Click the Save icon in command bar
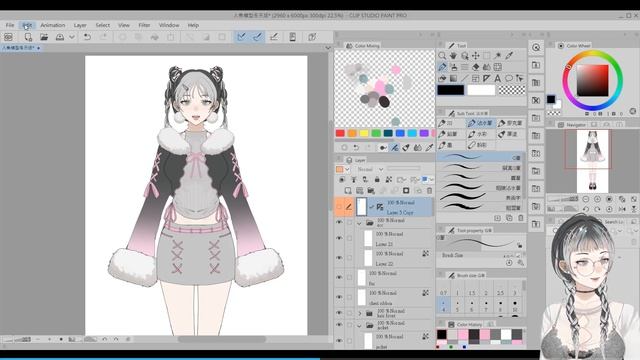The height and width of the screenshot is (360, 640). (x=60, y=37)
